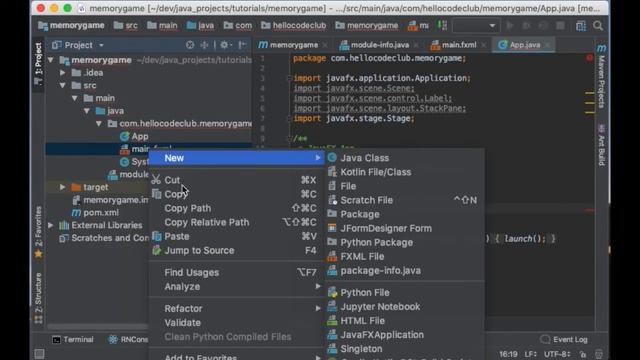Click the Run arrow in toolbar
Viewport: 640px width, 360px height.
[510, 26]
